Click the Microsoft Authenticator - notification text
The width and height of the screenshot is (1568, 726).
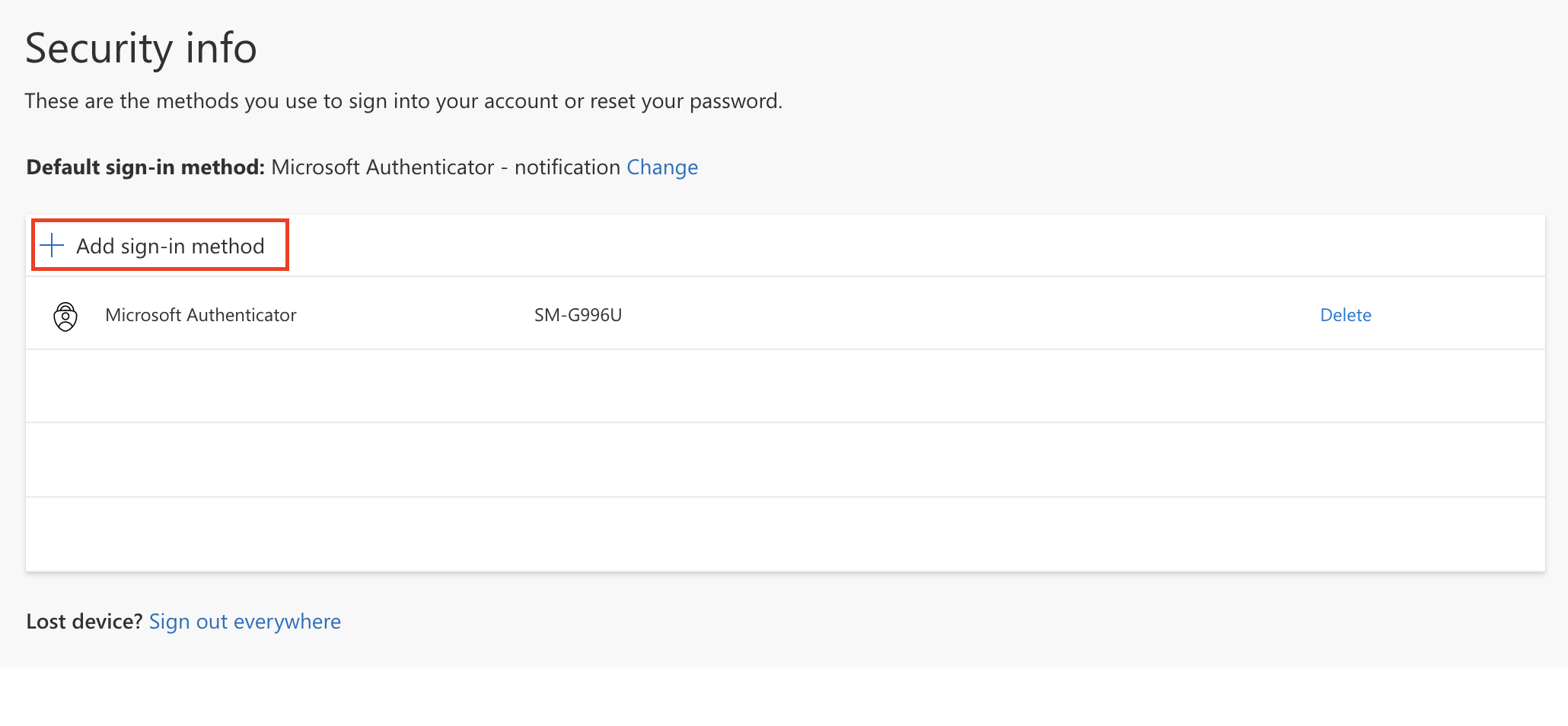pyautogui.click(x=445, y=167)
